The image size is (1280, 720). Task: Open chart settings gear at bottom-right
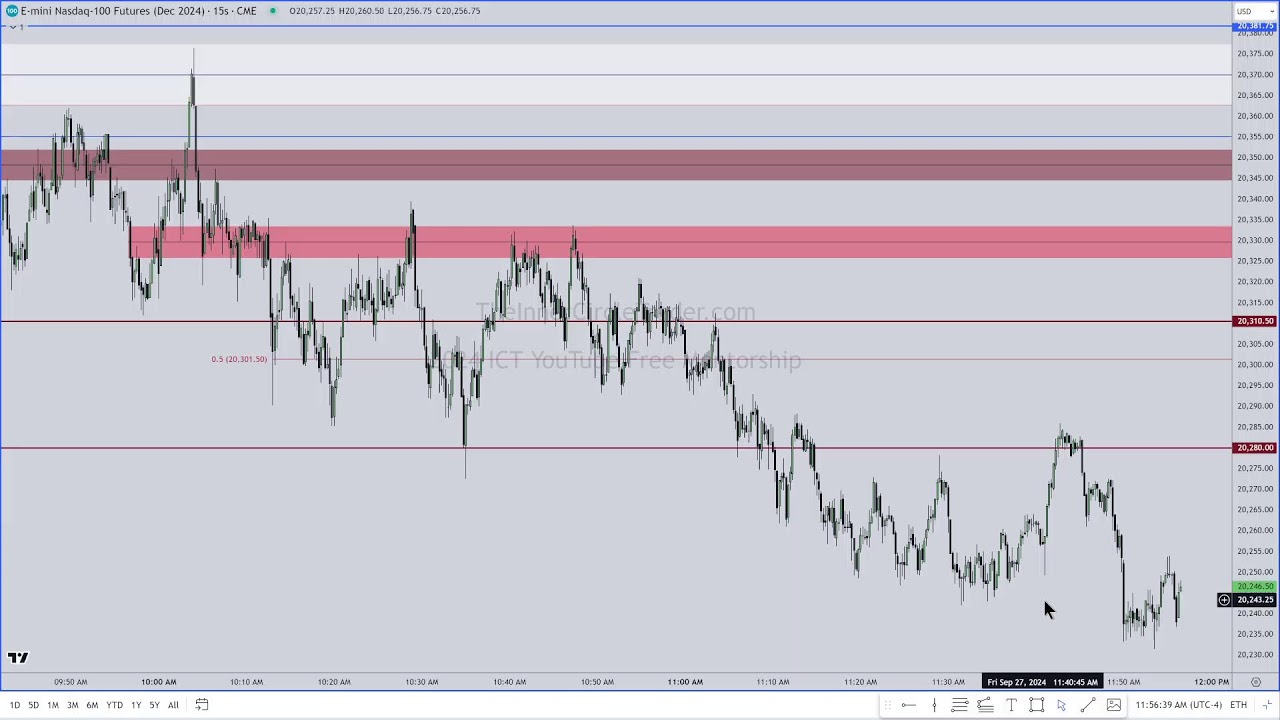pos(1256,682)
